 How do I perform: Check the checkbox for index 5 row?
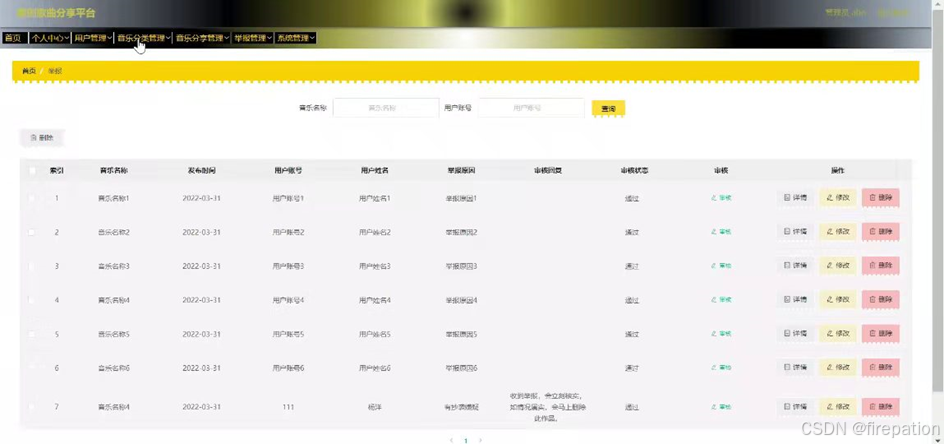[x=32, y=334]
